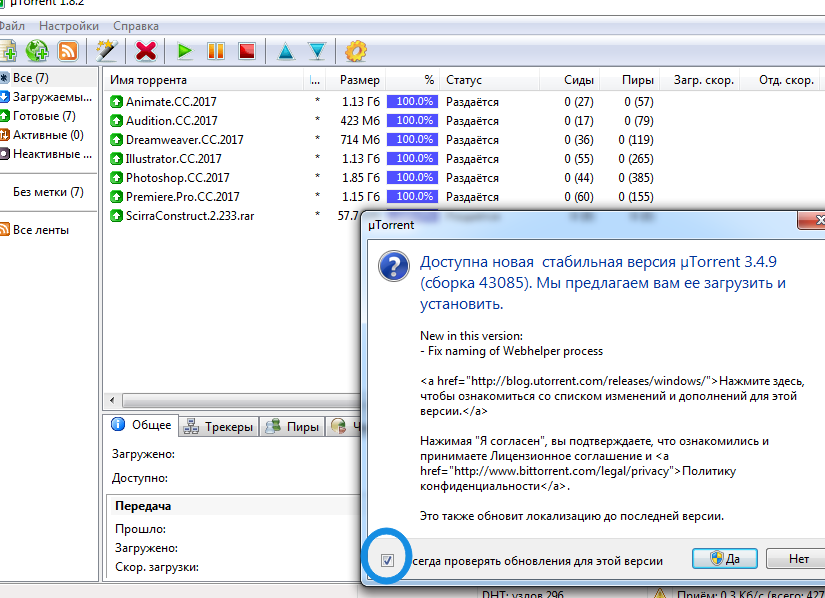Sort by Пиры column header
This screenshot has height=598, width=825.
[629, 80]
